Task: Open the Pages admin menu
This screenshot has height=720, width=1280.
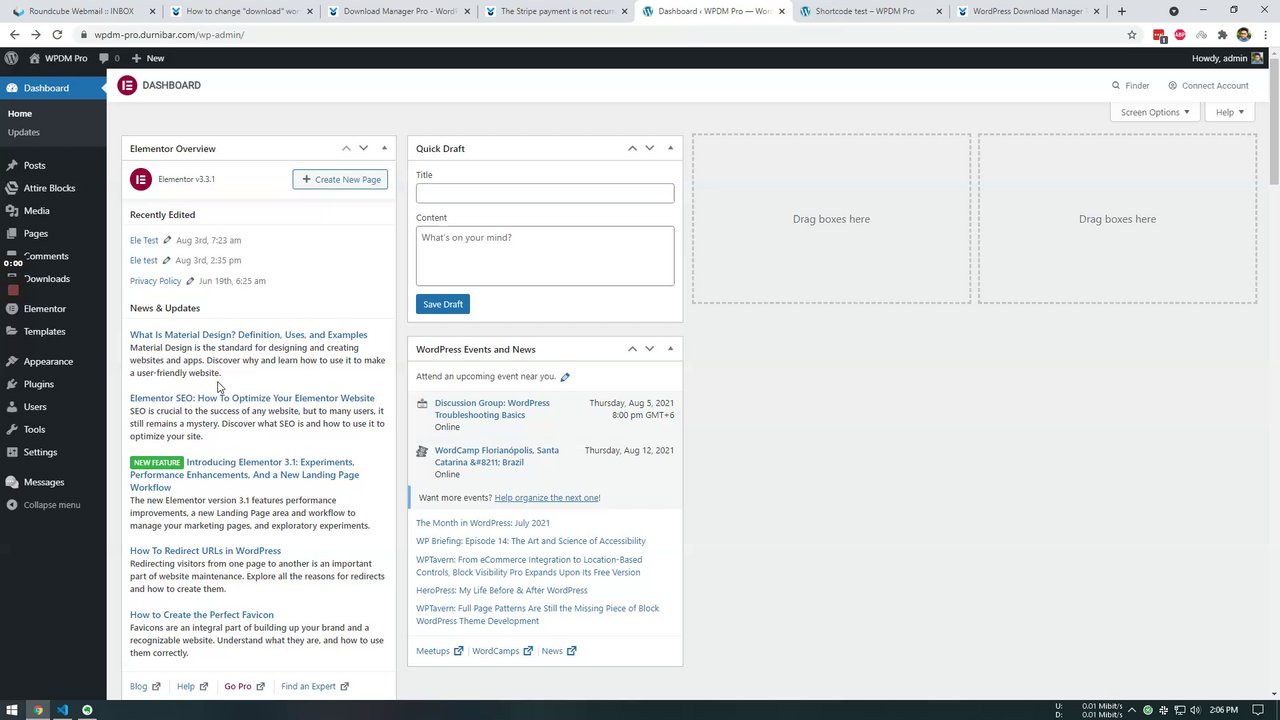Action: 35,233
